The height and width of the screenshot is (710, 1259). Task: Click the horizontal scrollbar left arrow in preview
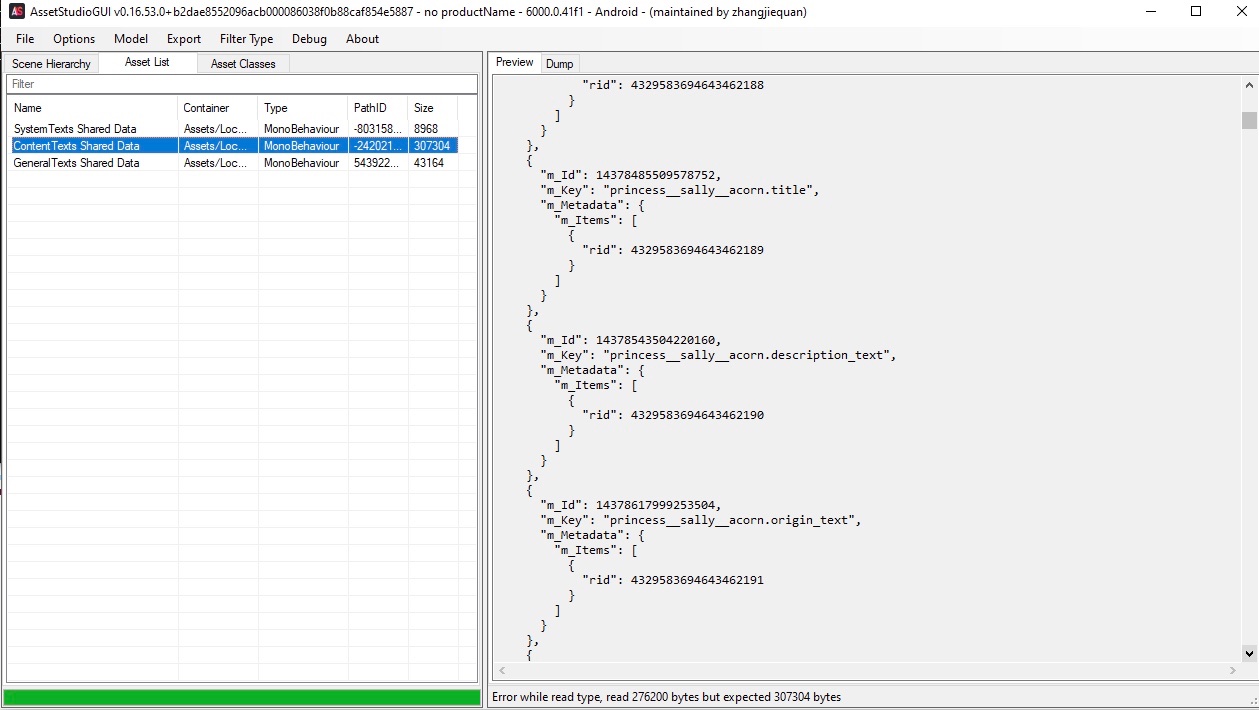502,671
